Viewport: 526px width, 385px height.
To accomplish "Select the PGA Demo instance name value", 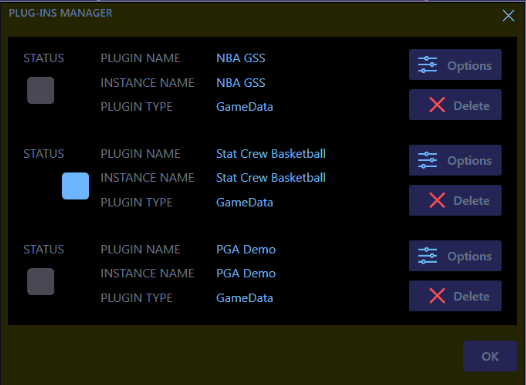I will coord(246,273).
